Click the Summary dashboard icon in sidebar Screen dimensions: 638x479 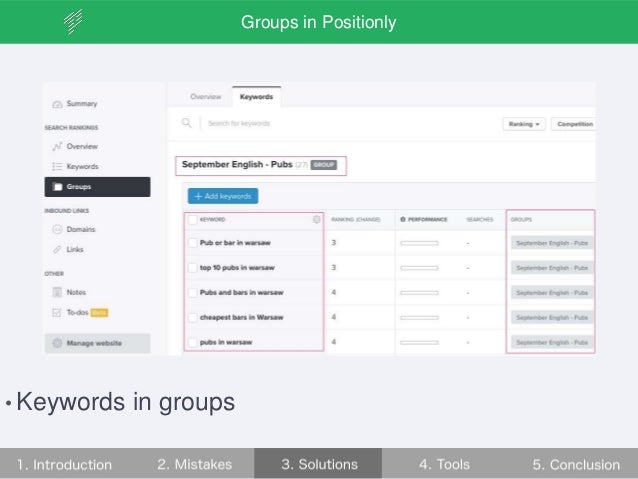click(x=57, y=104)
